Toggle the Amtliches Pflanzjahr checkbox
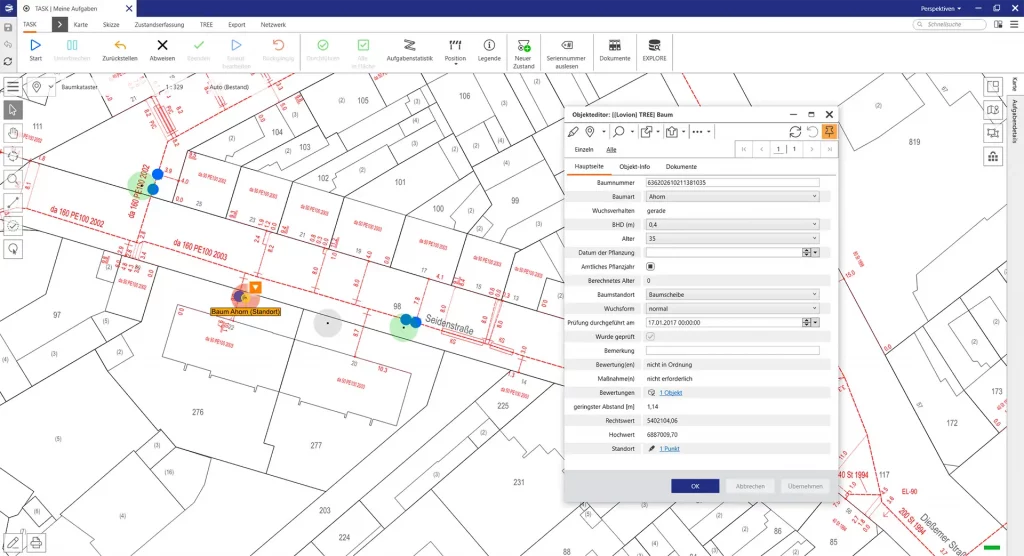 tap(651, 267)
